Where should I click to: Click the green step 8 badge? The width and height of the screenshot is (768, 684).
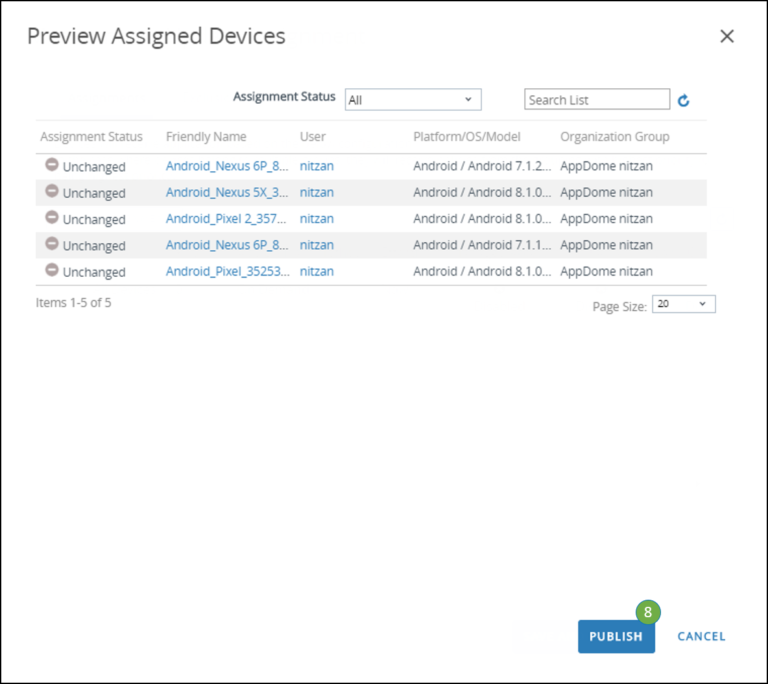(648, 611)
